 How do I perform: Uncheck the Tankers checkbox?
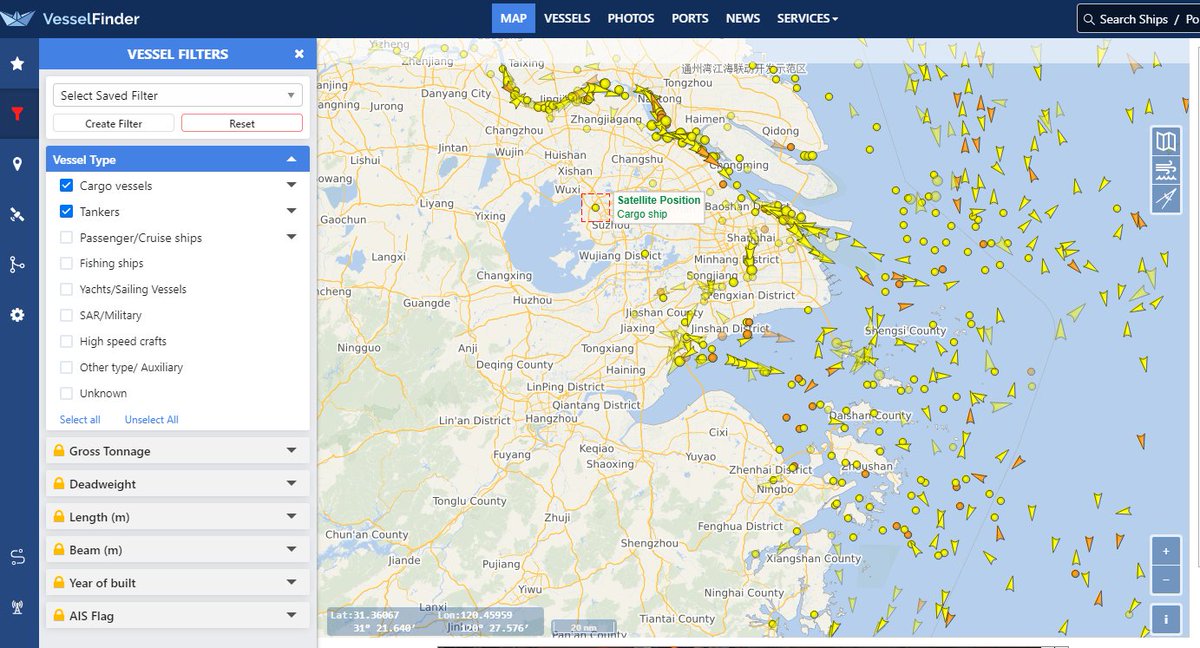pyautogui.click(x=66, y=212)
